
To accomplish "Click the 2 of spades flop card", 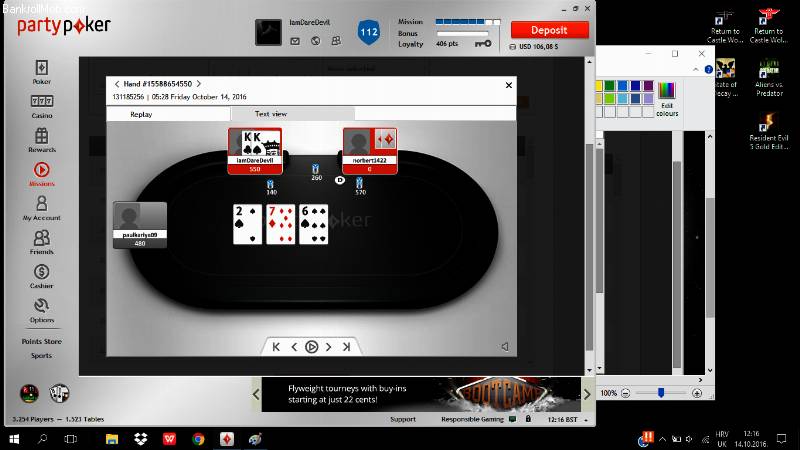I will tap(247, 224).
